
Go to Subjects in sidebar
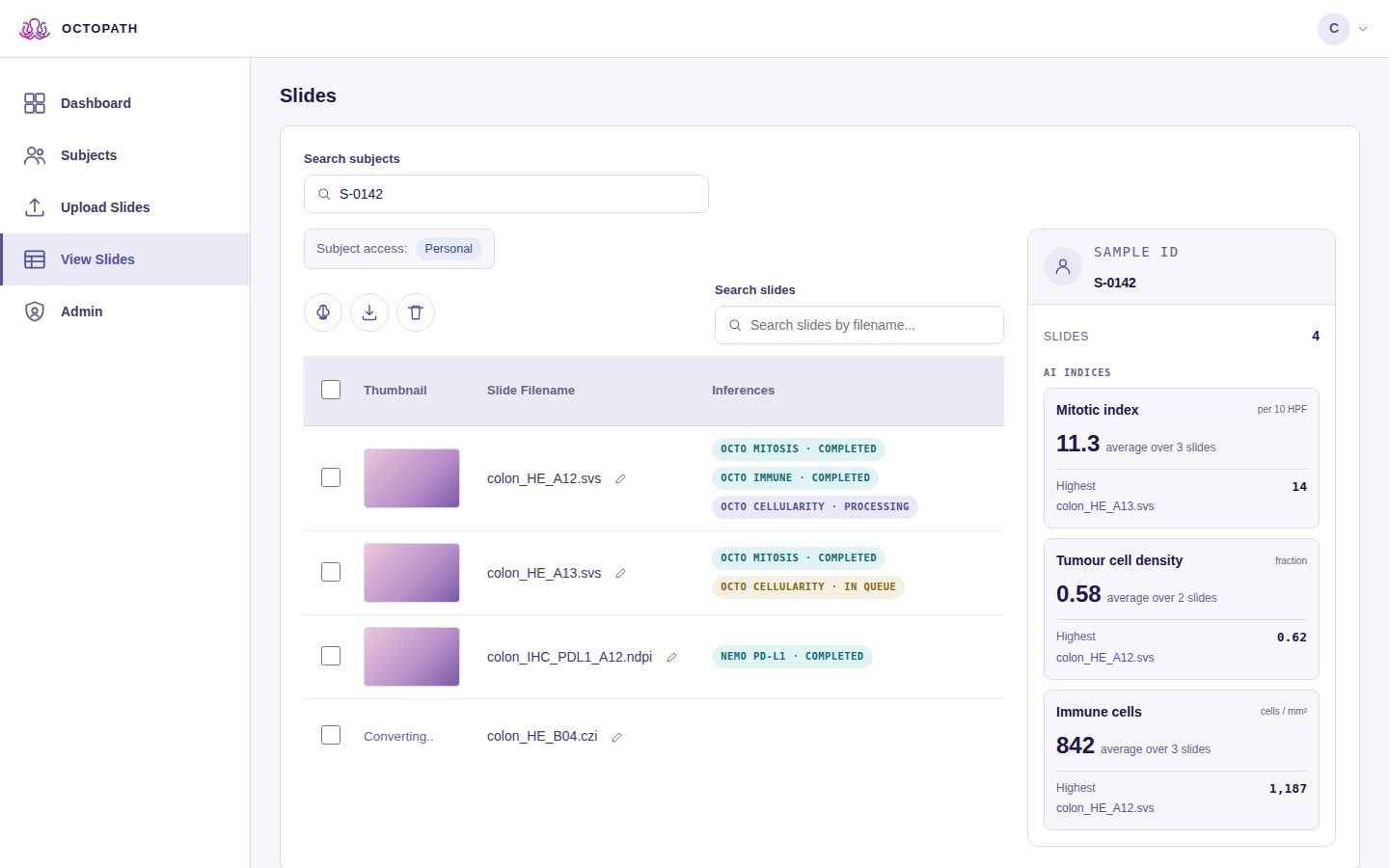[125, 155]
